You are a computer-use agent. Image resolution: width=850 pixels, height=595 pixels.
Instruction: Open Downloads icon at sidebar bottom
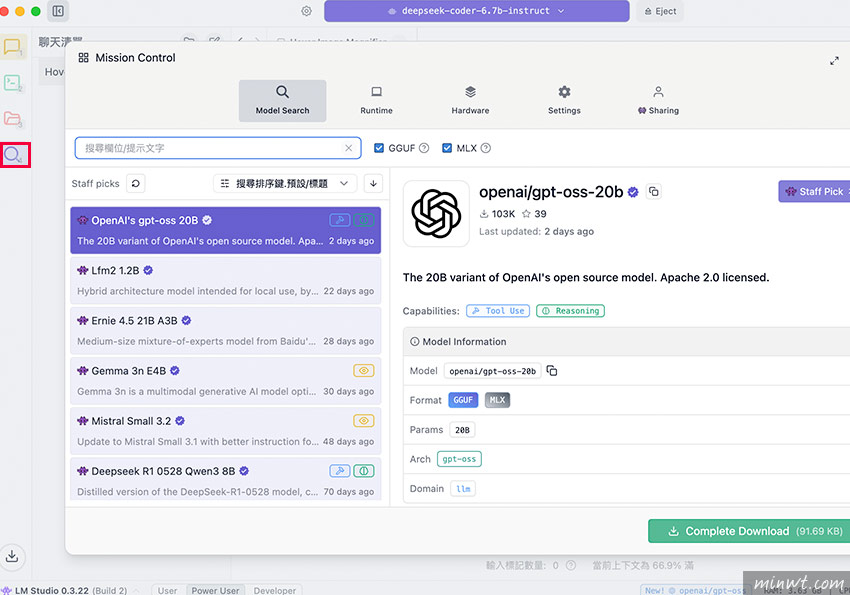point(12,556)
